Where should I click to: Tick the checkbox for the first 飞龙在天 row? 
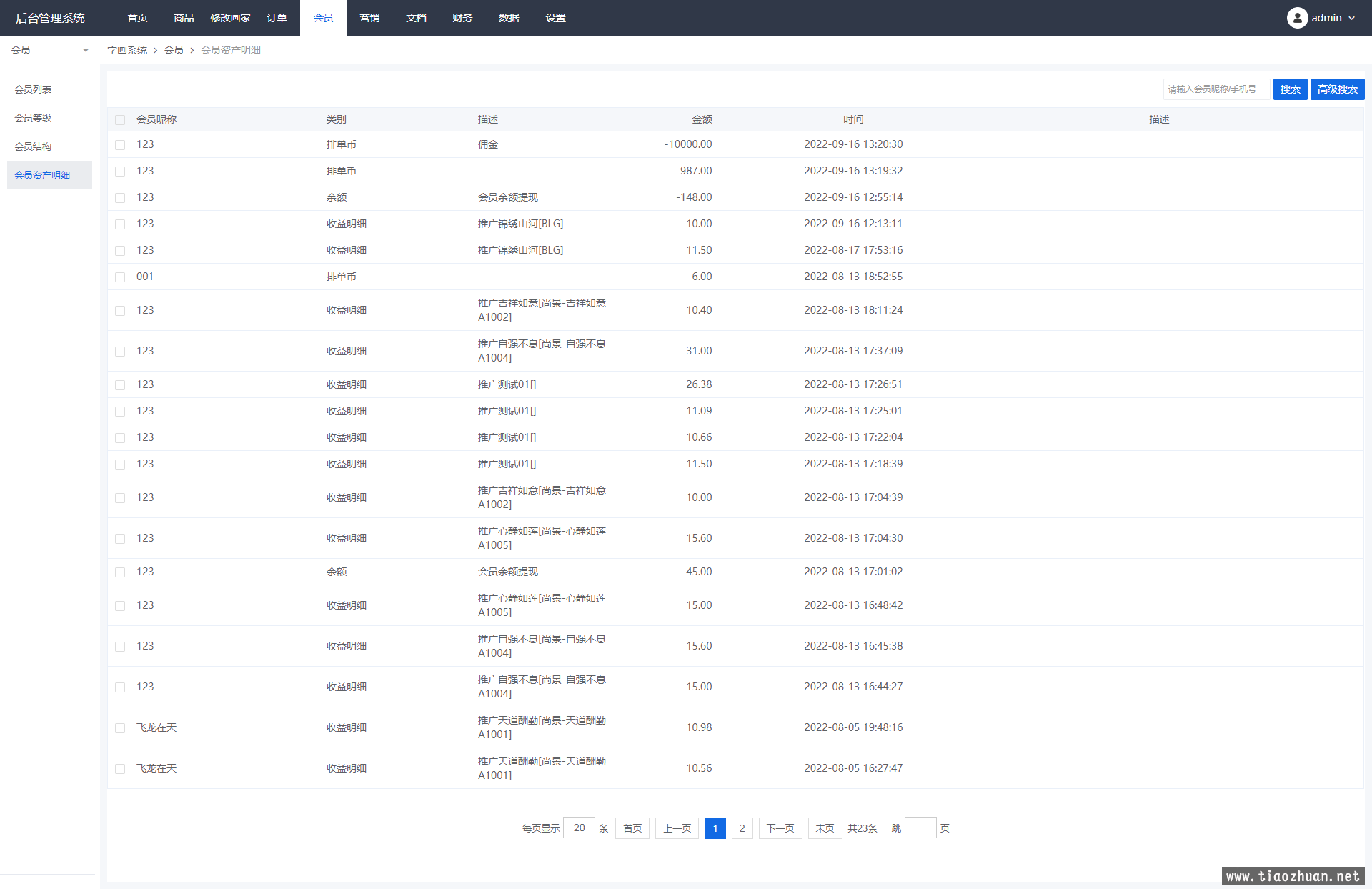120,728
